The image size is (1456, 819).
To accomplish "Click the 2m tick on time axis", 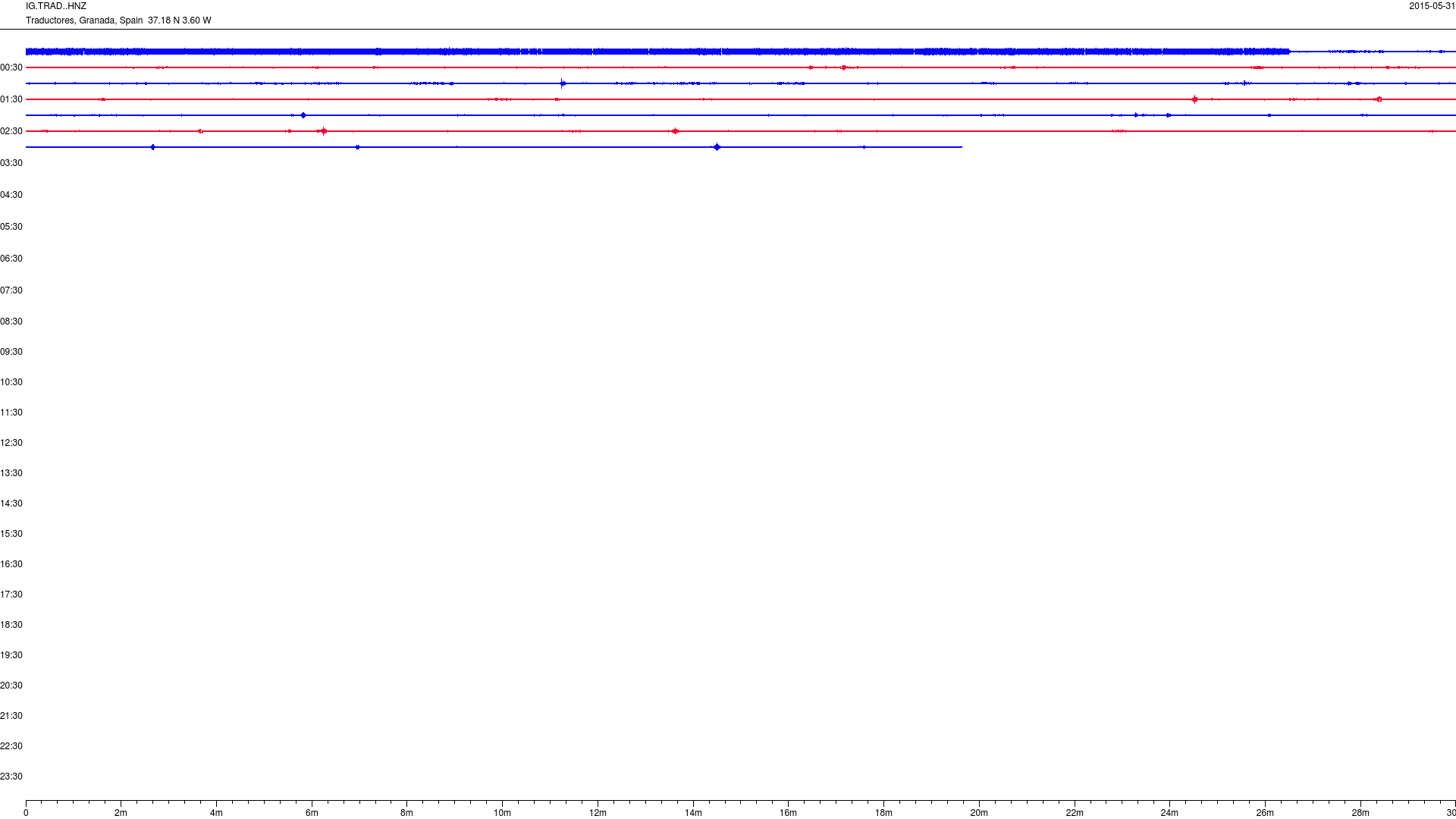I will click(x=121, y=813).
